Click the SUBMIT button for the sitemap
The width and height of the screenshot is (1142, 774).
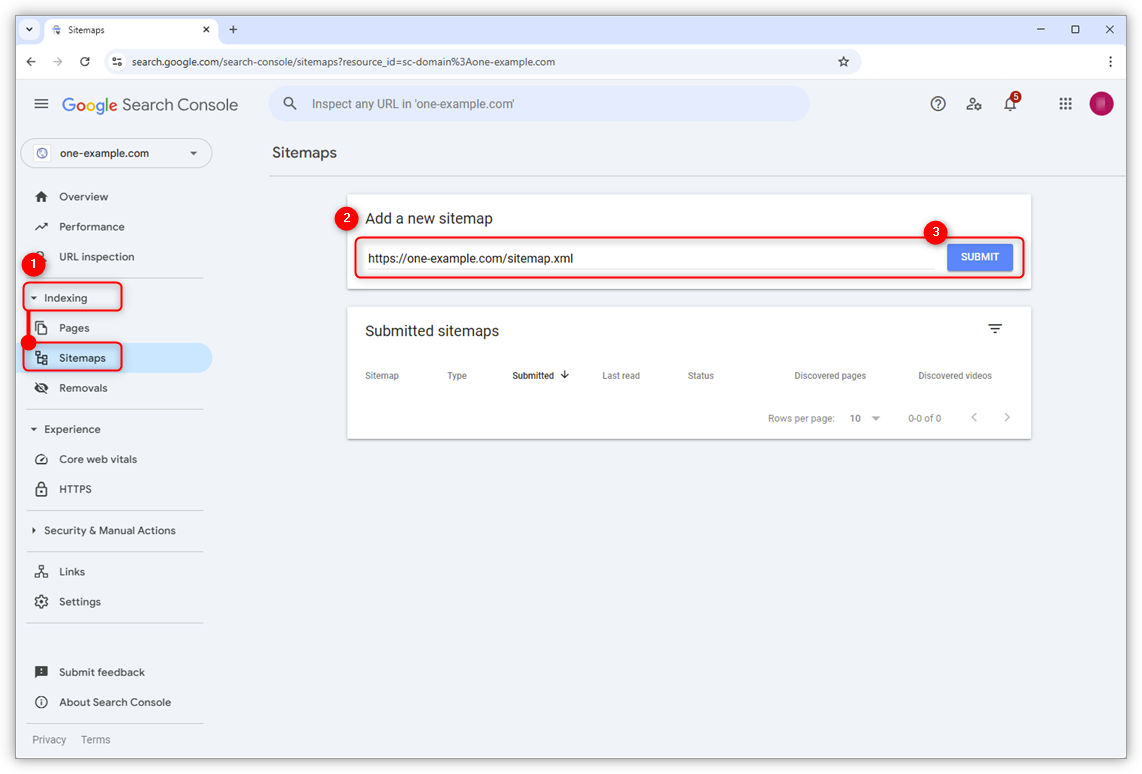[979, 257]
